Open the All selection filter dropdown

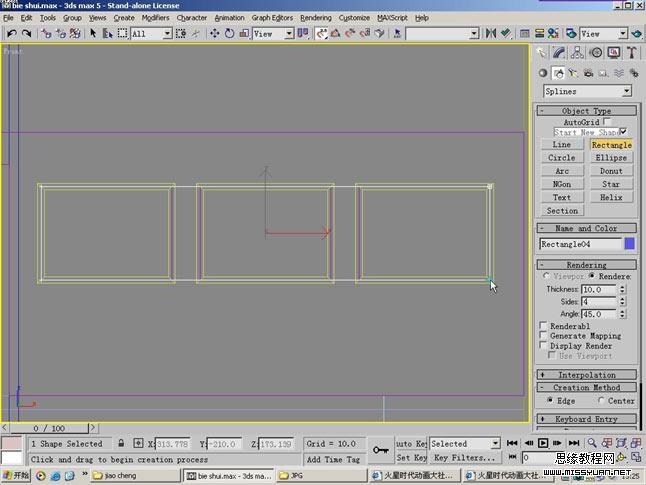point(151,33)
